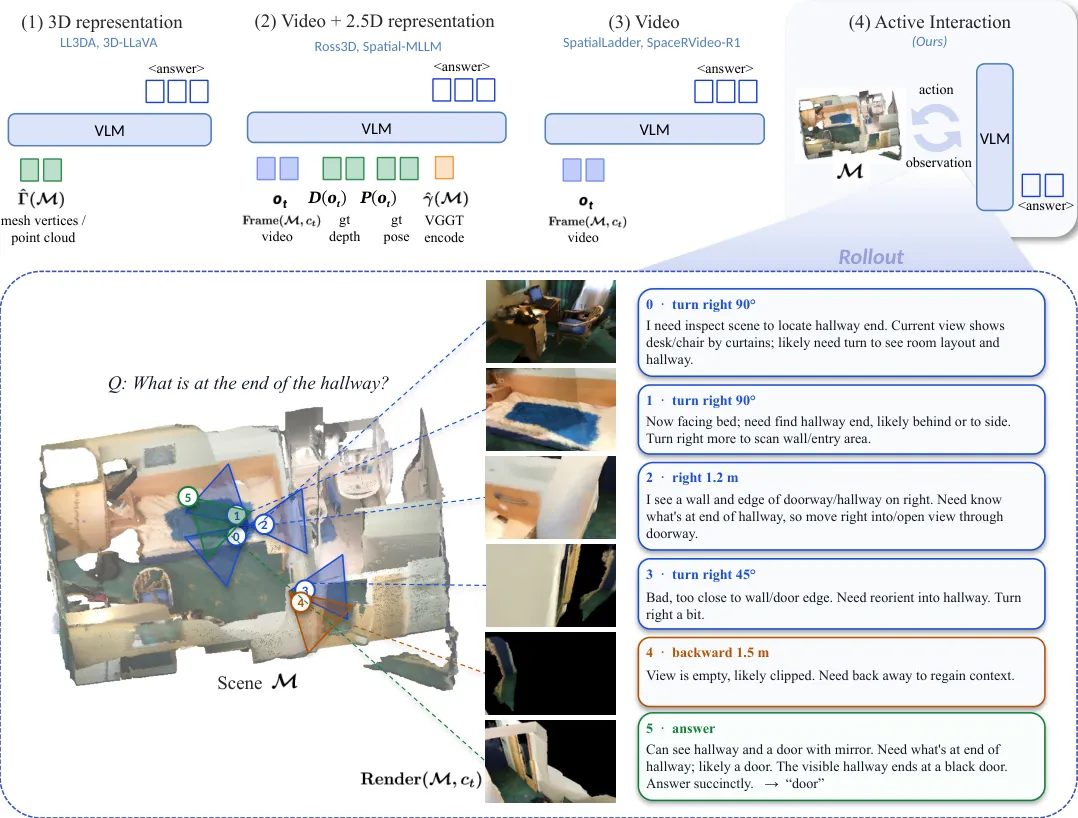
Task: Click step heading '1 · turn right 90°'
Action: pyautogui.click(x=701, y=400)
